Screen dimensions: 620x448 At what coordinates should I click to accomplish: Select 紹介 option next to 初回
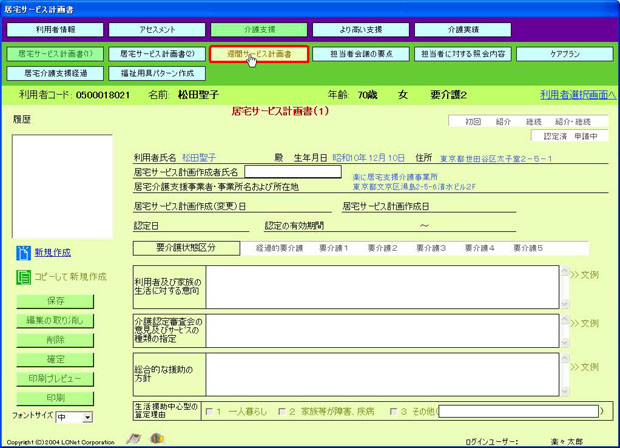(x=503, y=122)
